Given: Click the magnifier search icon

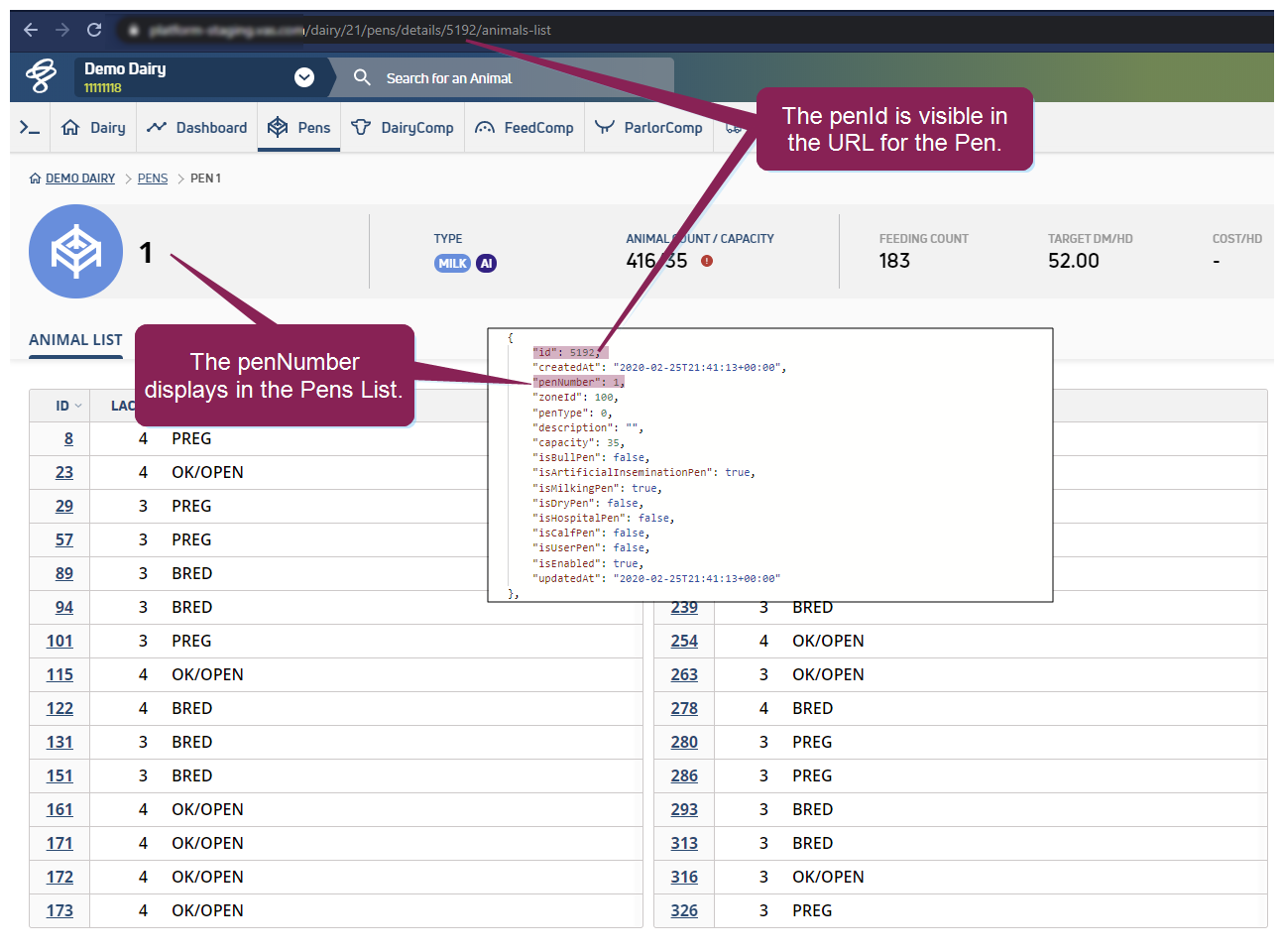Looking at the screenshot, I should (x=362, y=77).
